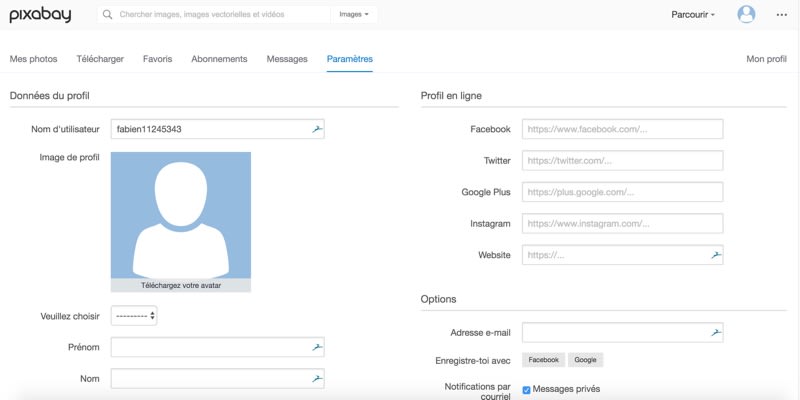
Task: Click Téléchargez votre avatar
Action: click(181, 285)
